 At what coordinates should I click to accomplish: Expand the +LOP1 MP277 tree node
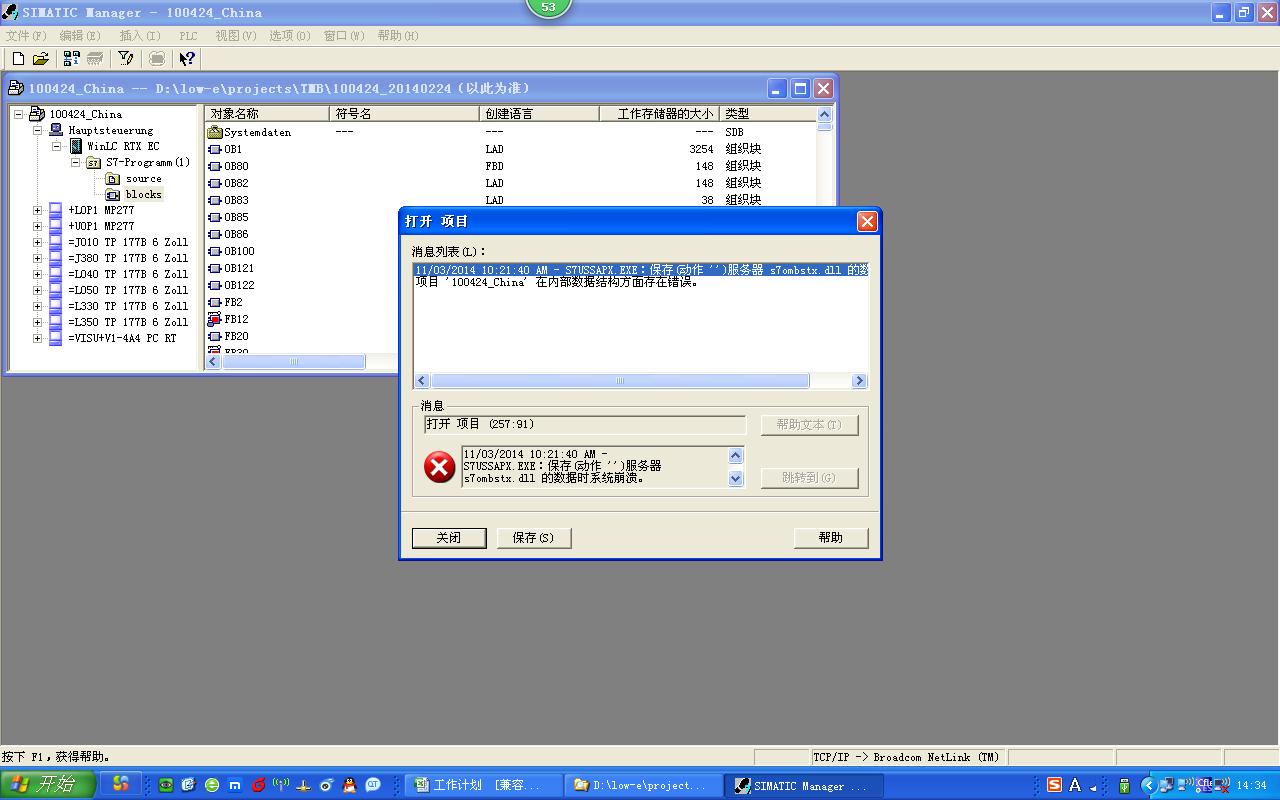(x=38, y=210)
